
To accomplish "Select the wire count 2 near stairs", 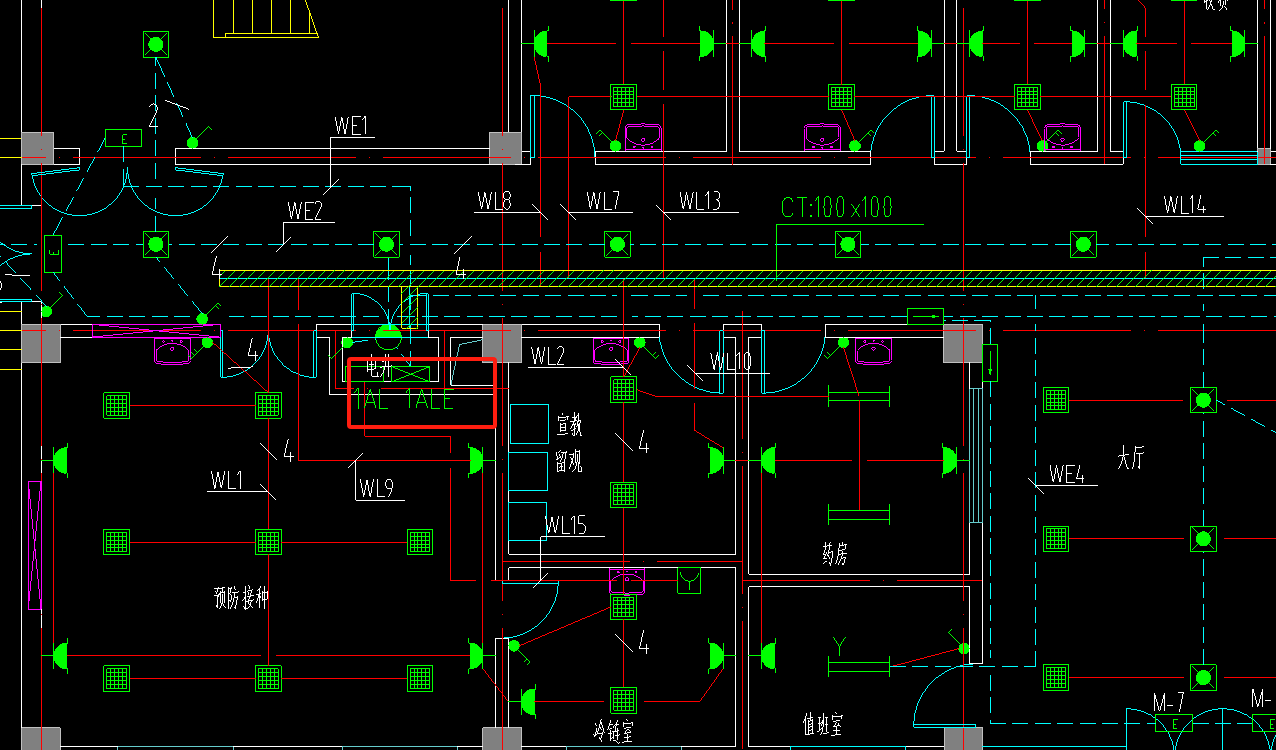I will [x=154, y=116].
